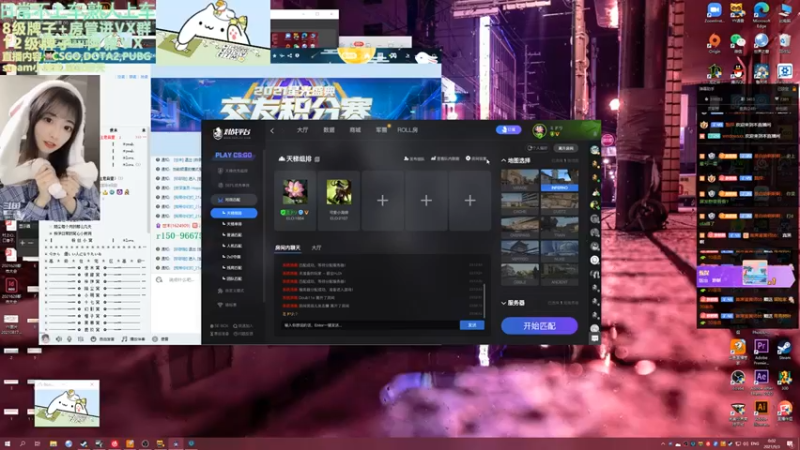Screen dimensions: 800x450
Task: Start matchmaking with 开始匹配
Action: pos(539,326)
